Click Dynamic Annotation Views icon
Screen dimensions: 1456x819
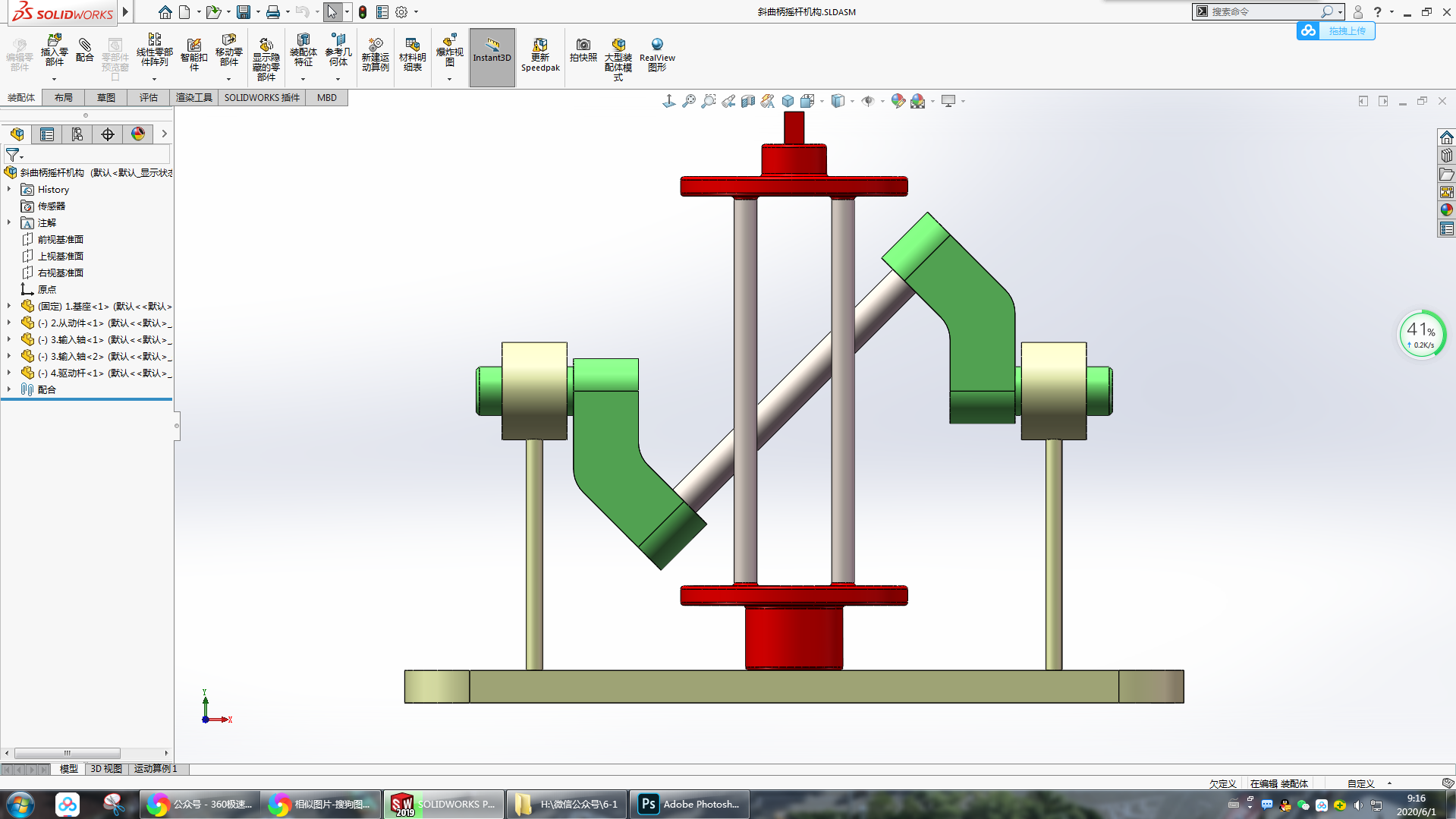(x=767, y=101)
